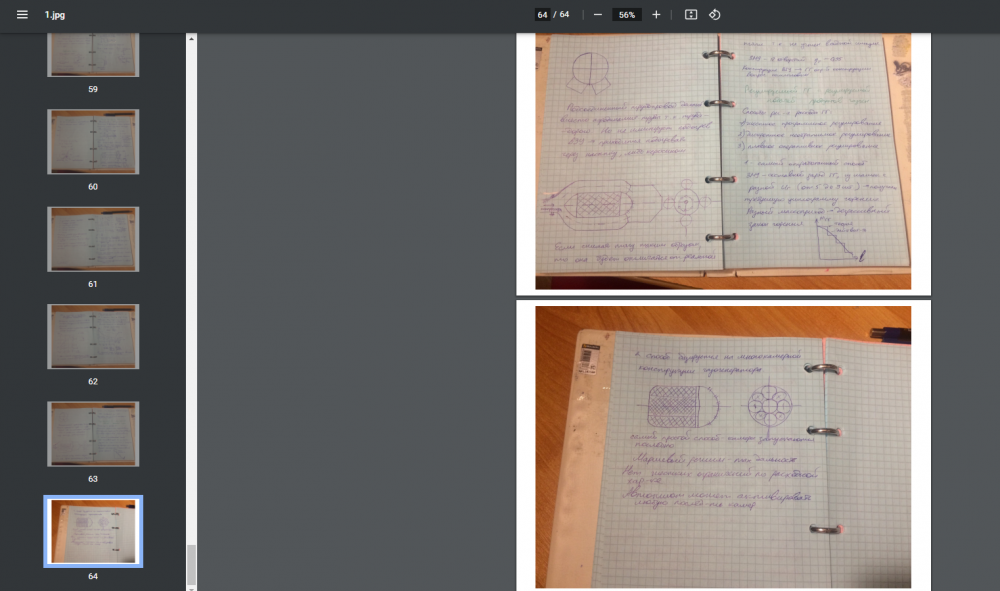
Task: Select the highlighted page 64 thumbnail
Action: tap(93, 531)
